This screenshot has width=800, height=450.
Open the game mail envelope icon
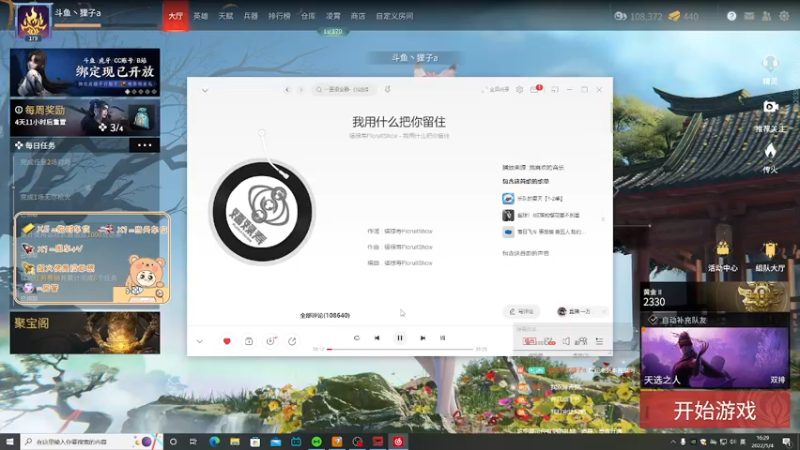pos(749,16)
